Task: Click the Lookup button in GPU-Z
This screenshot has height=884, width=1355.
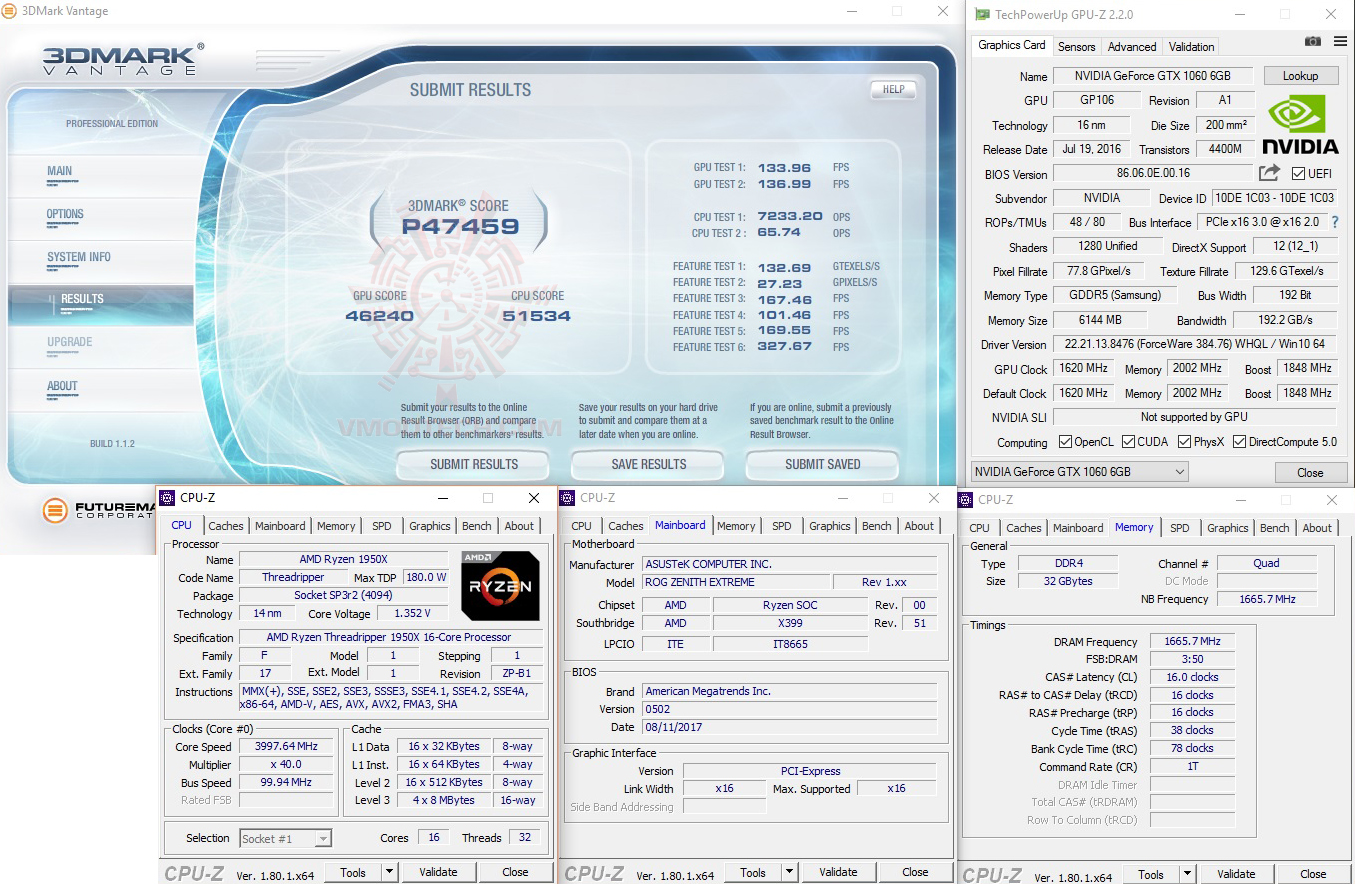Action: click(x=1301, y=75)
